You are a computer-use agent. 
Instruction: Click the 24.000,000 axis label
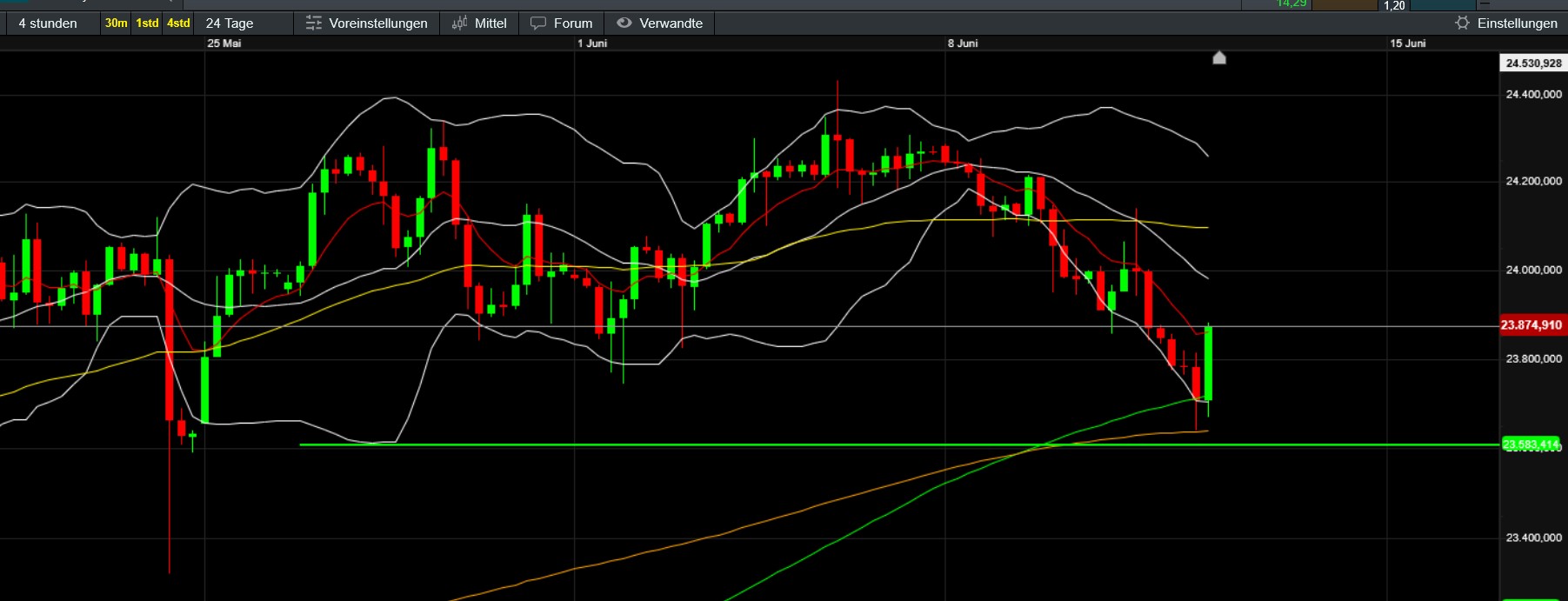1533,270
